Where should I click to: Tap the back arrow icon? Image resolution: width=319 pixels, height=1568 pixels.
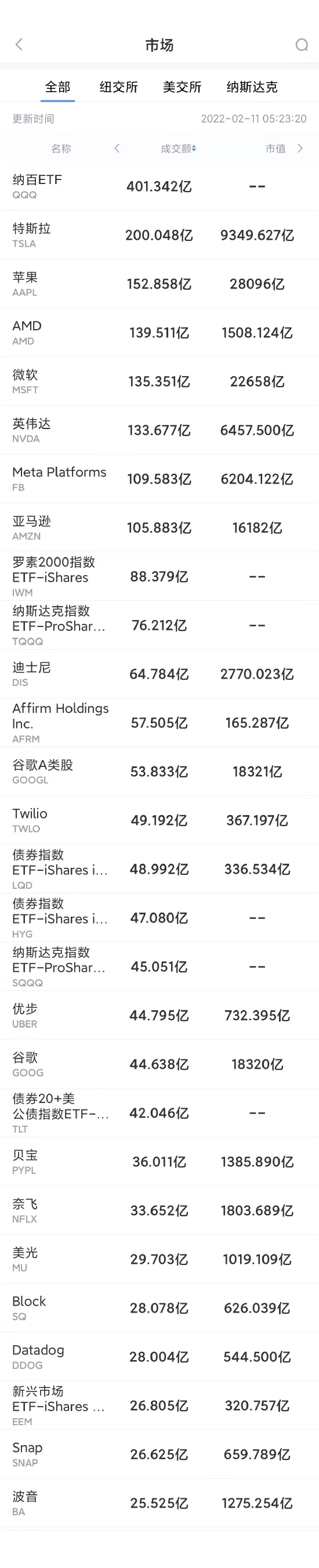(x=19, y=45)
